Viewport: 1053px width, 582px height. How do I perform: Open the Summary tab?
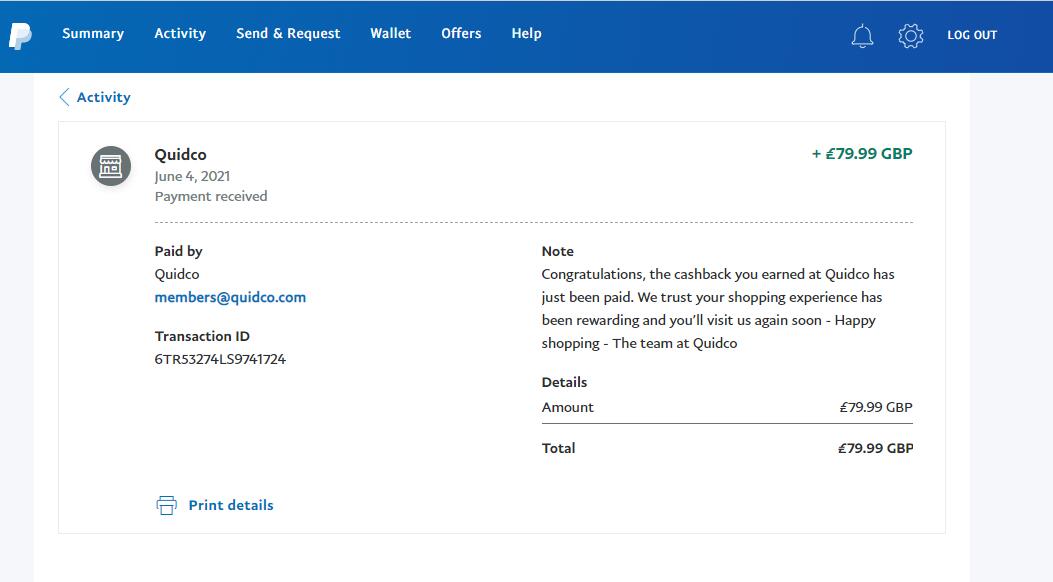(93, 33)
